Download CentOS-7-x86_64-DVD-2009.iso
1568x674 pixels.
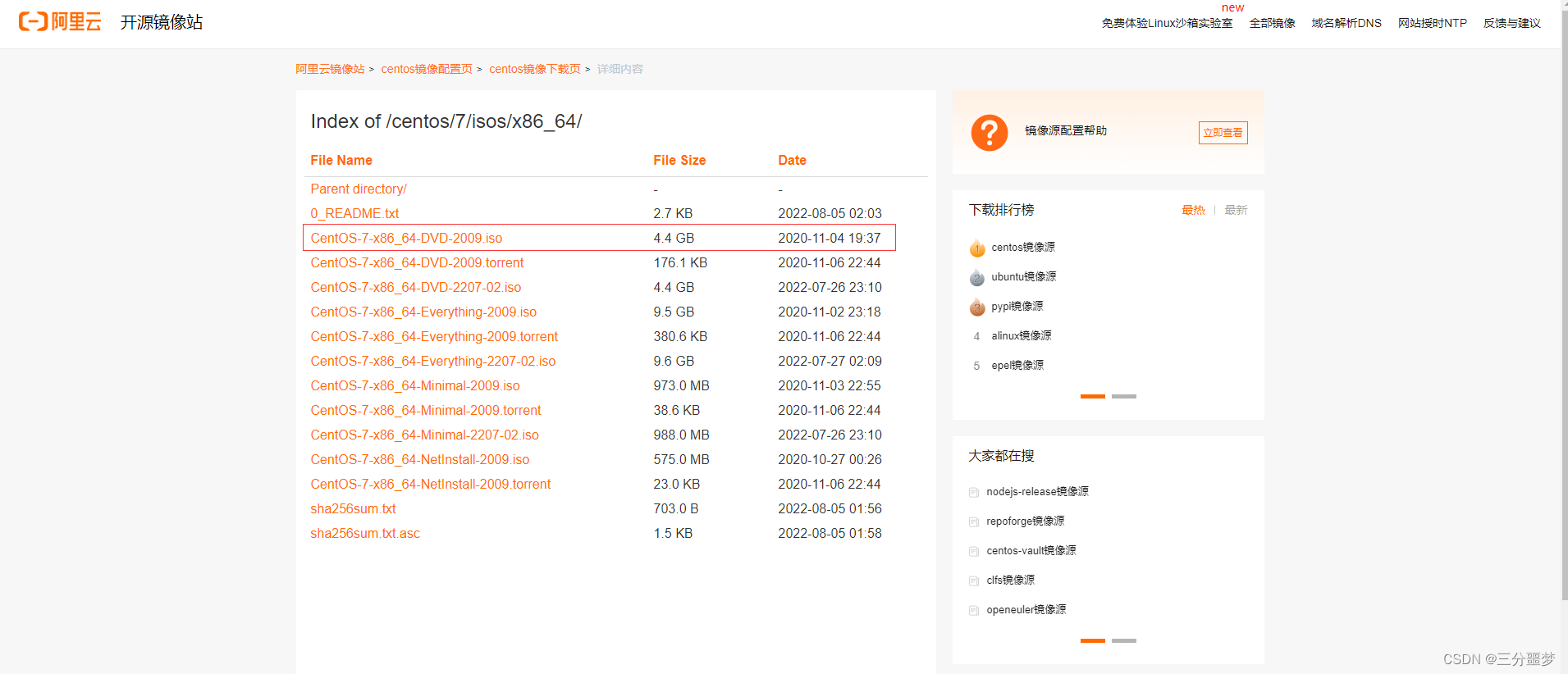406,238
